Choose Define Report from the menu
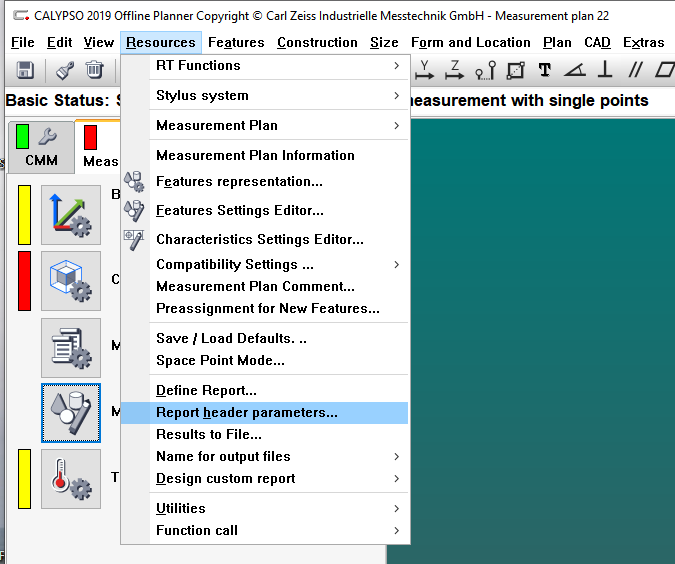The height and width of the screenshot is (564, 675). [206, 390]
